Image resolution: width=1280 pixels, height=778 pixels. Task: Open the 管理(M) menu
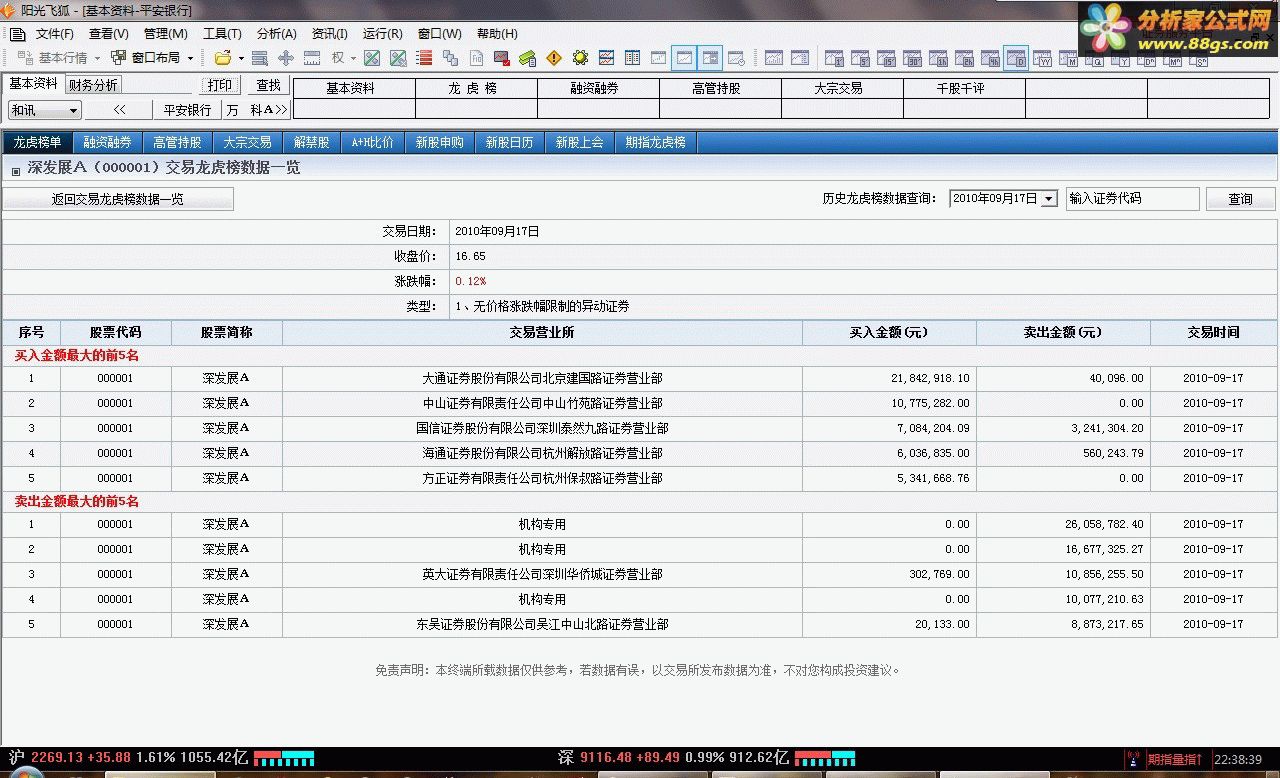click(165, 34)
